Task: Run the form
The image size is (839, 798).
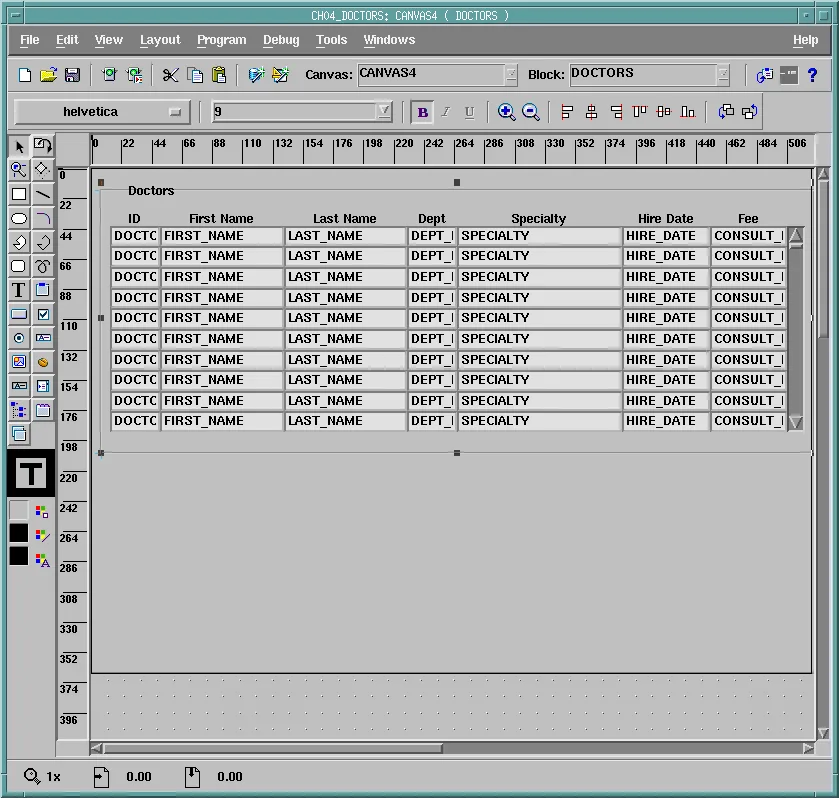Action: pyautogui.click(x=110, y=75)
